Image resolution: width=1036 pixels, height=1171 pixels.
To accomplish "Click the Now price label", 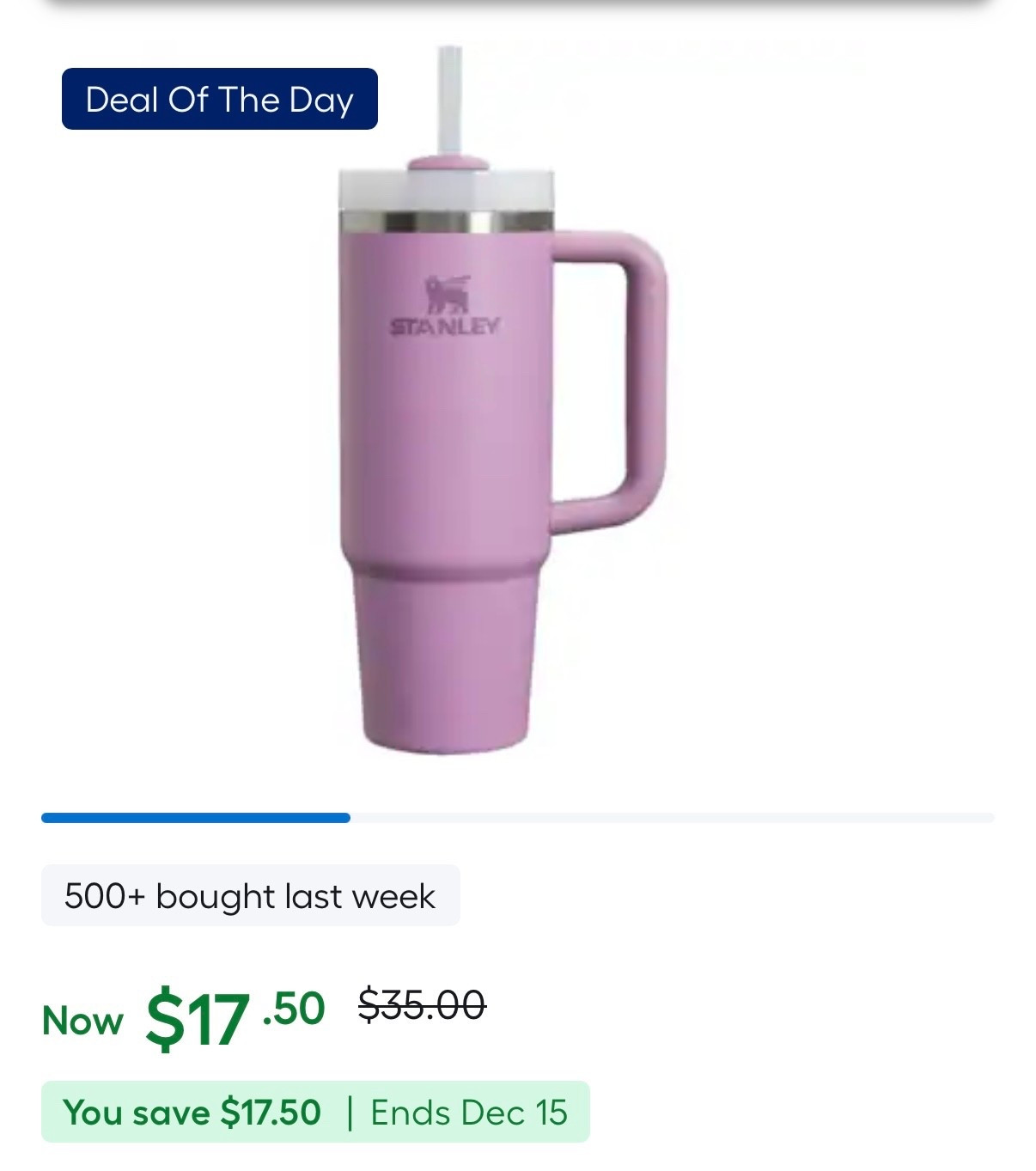I will [82, 1022].
